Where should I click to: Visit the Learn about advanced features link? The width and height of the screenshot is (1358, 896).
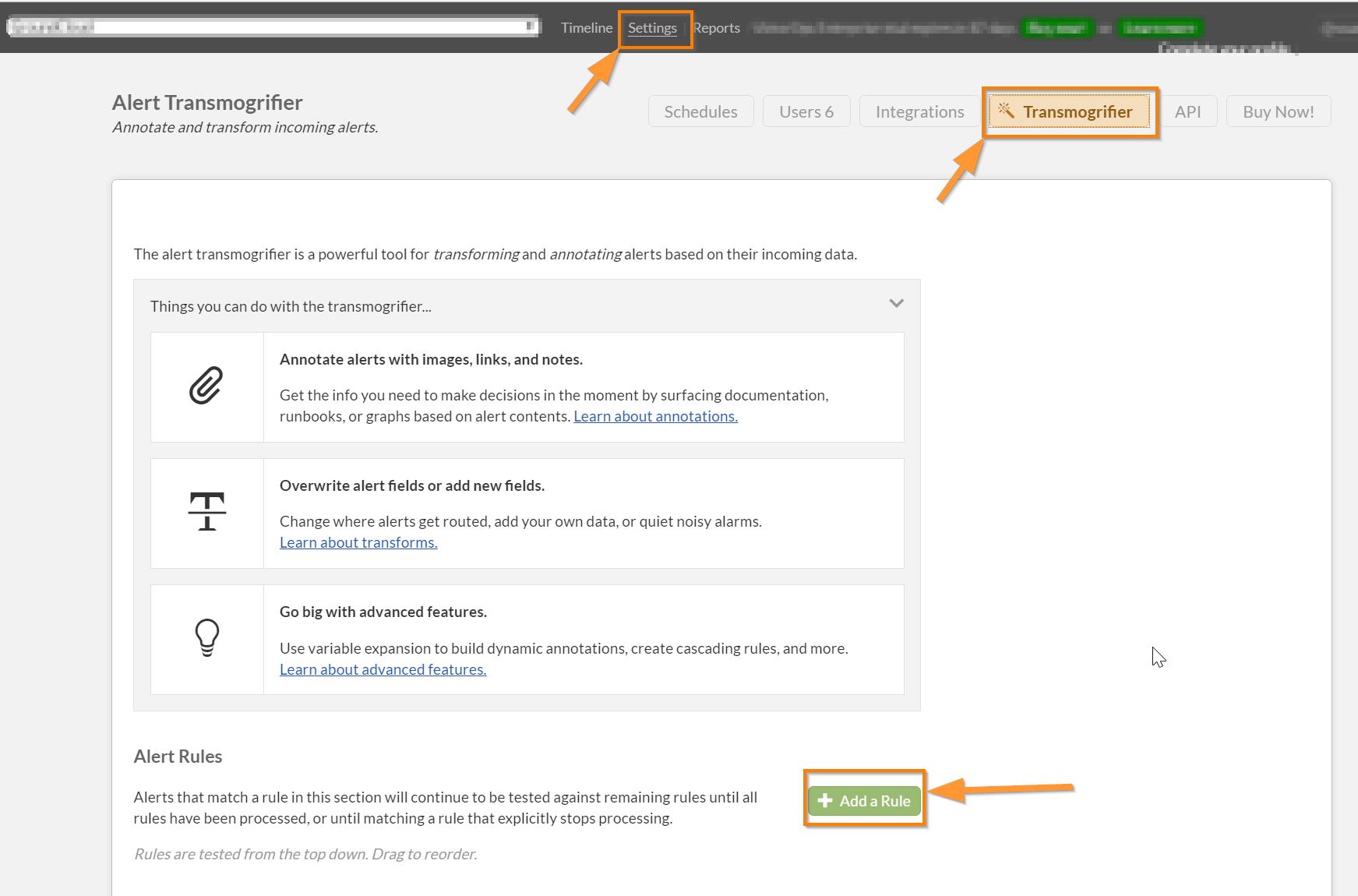383,670
